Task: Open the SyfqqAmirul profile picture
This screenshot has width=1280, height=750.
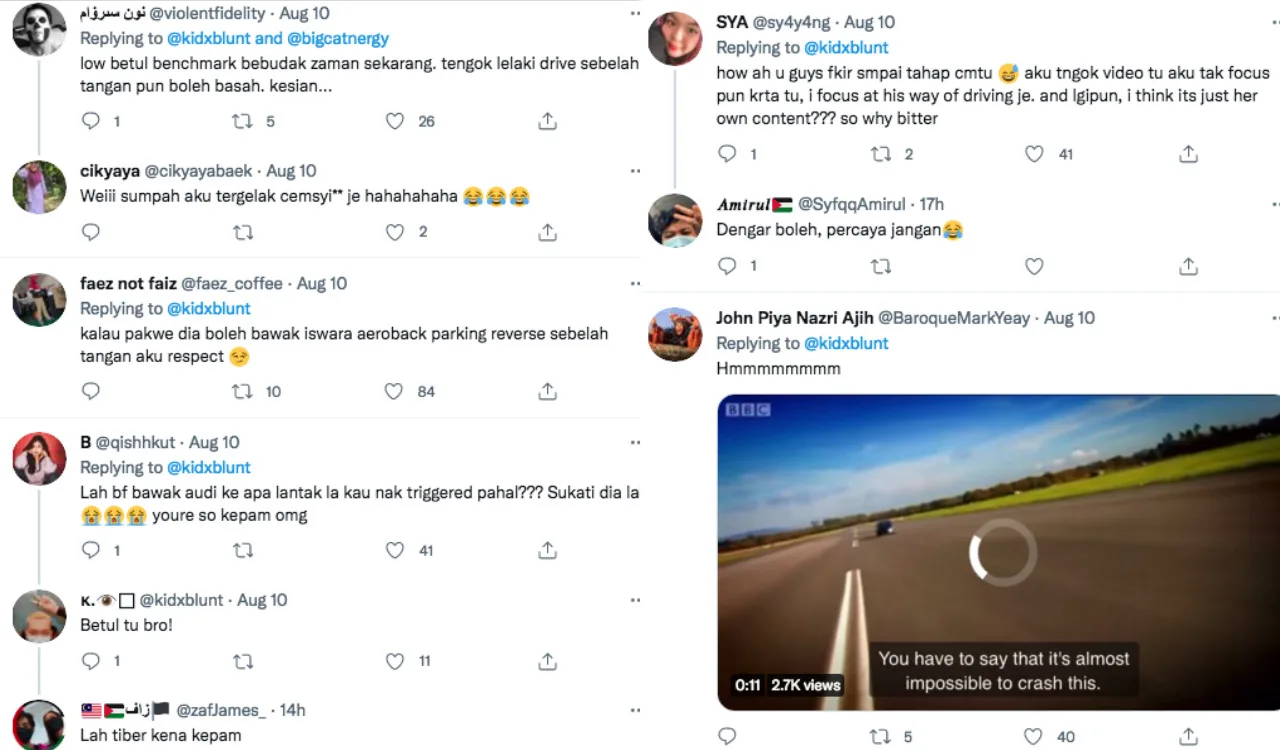Action: coord(675,220)
